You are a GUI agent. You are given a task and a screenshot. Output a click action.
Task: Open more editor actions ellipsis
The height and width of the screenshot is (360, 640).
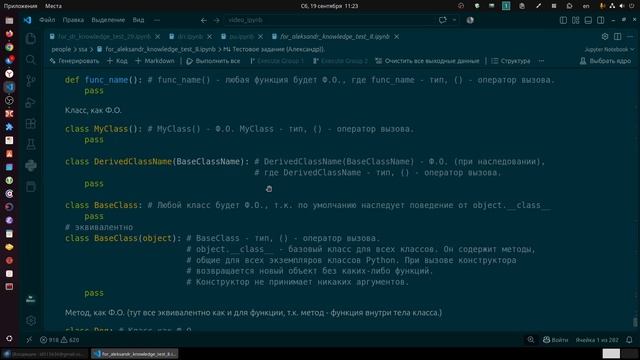click(630, 36)
